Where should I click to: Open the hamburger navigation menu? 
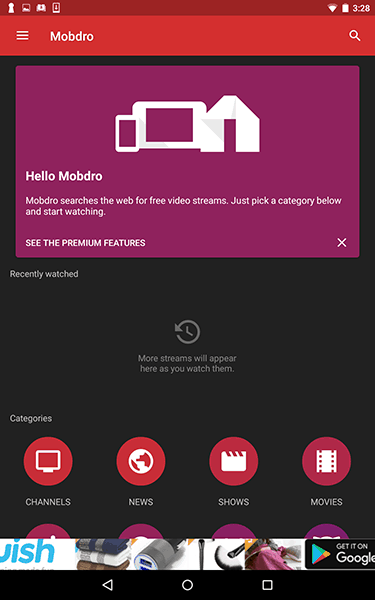click(x=22, y=36)
